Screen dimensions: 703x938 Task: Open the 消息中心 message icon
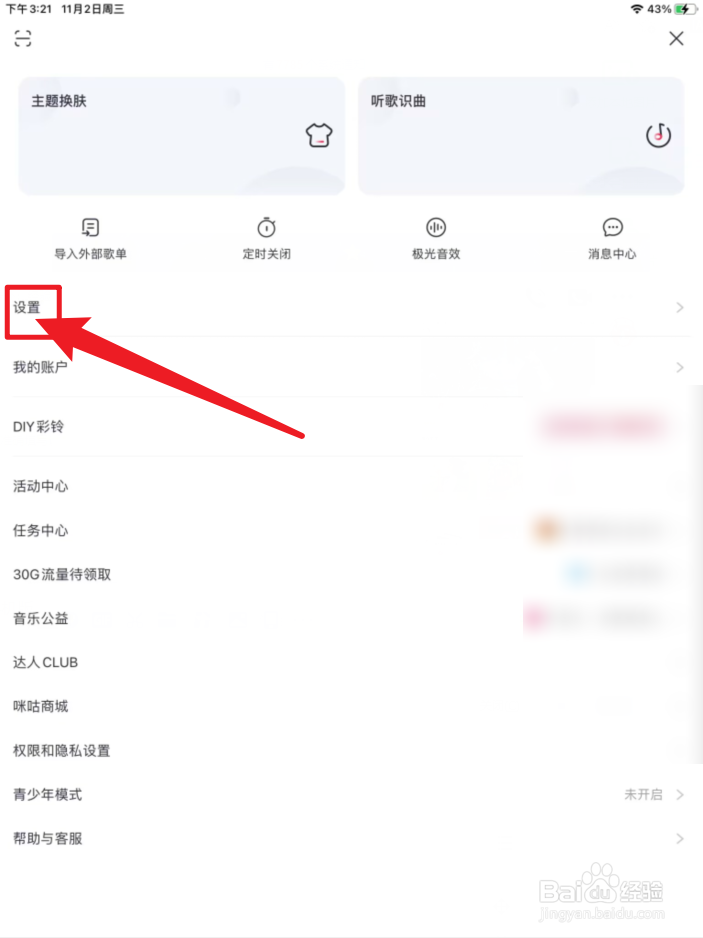pos(613,227)
